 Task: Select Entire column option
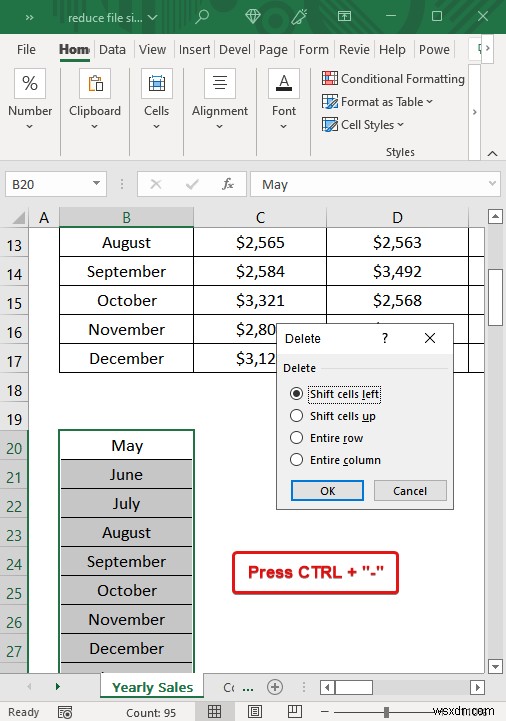tap(335, 460)
